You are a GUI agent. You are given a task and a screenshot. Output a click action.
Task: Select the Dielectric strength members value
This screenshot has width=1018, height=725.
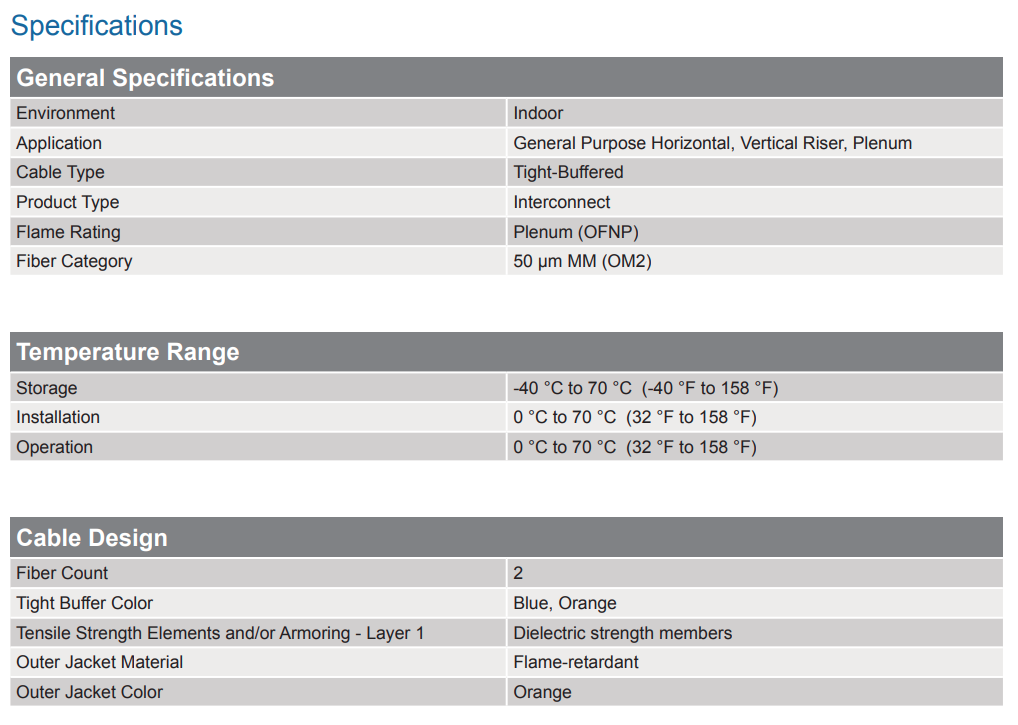tap(622, 633)
